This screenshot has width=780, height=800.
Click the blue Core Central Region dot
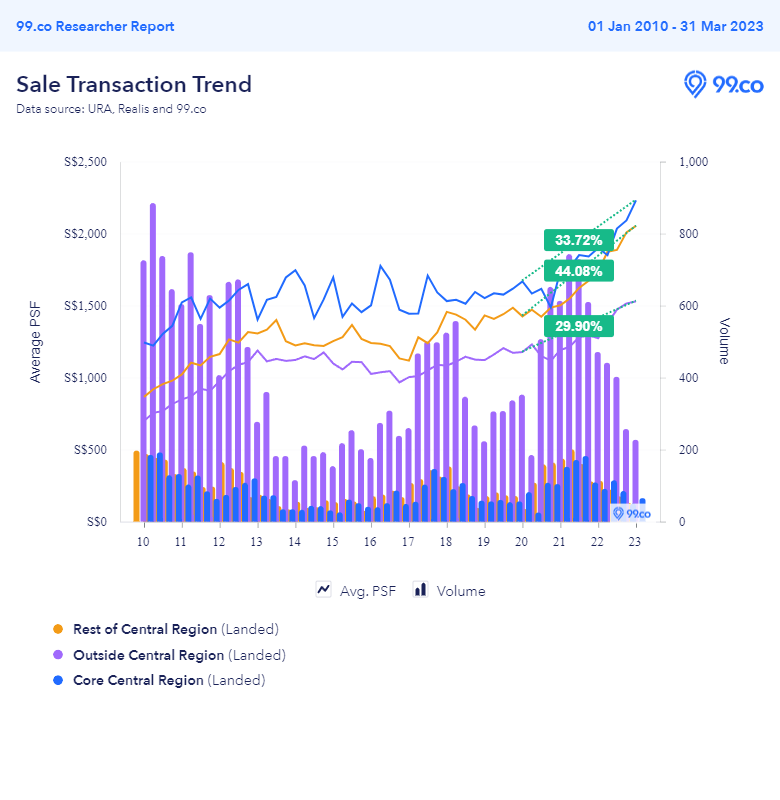point(58,680)
